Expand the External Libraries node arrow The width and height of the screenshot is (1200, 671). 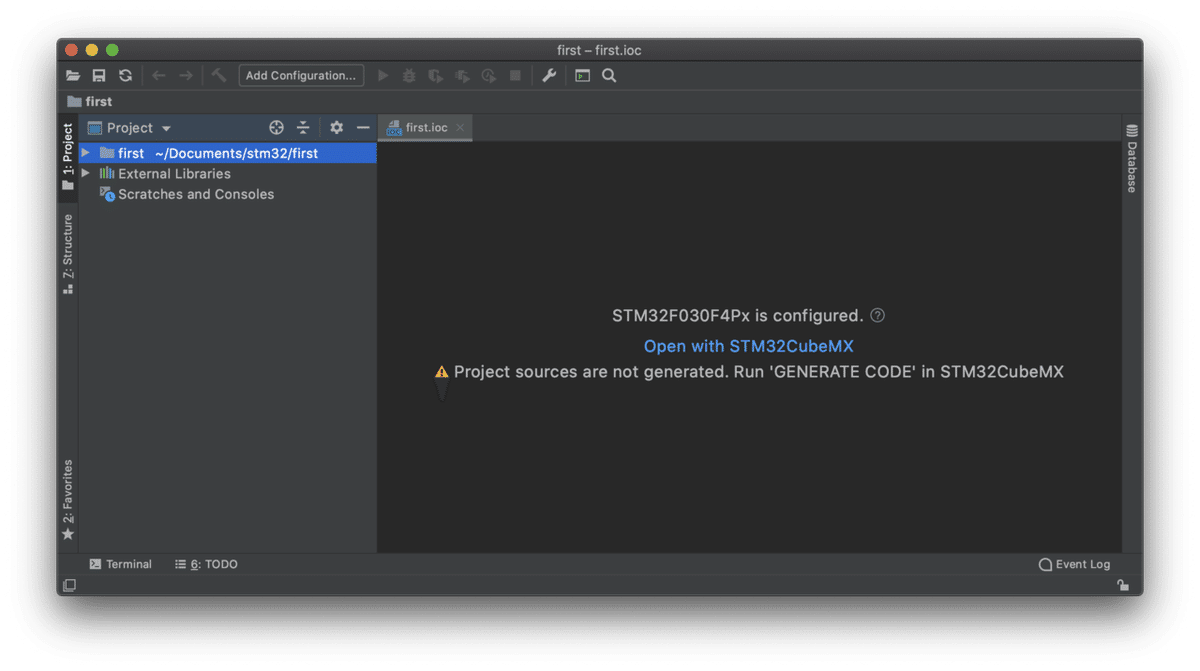[86, 174]
